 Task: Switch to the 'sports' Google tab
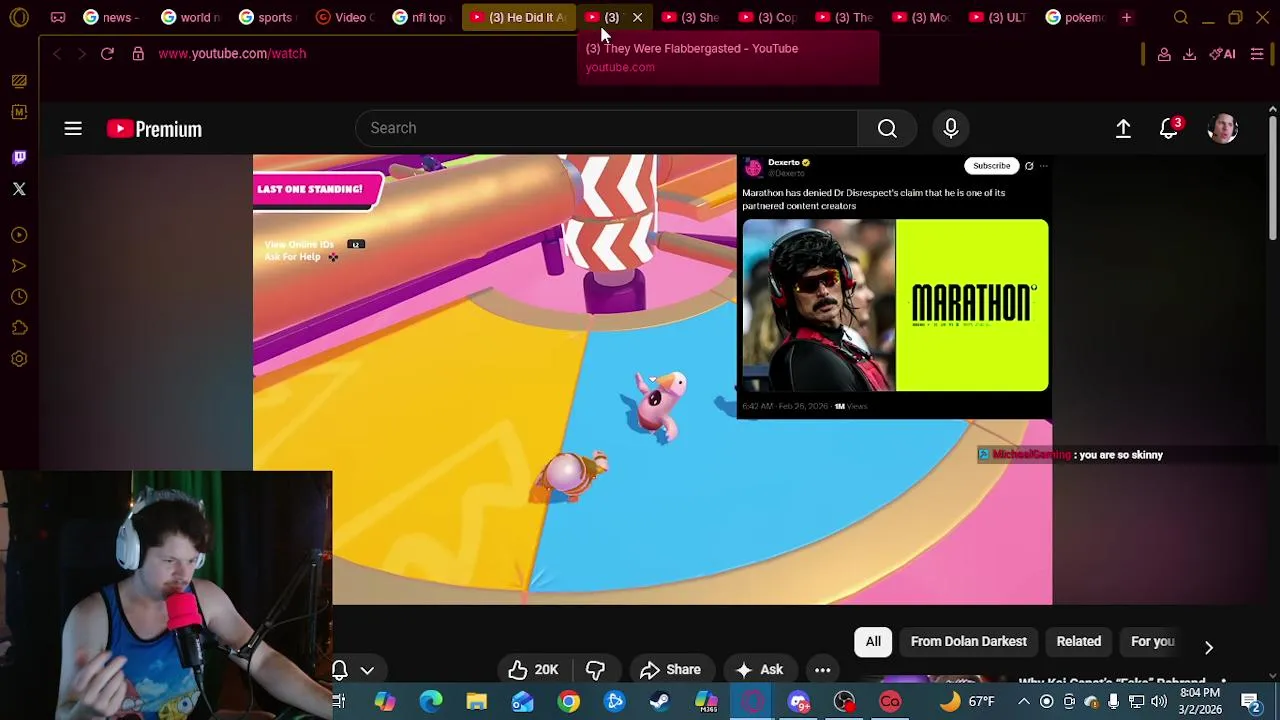click(268, 17)
